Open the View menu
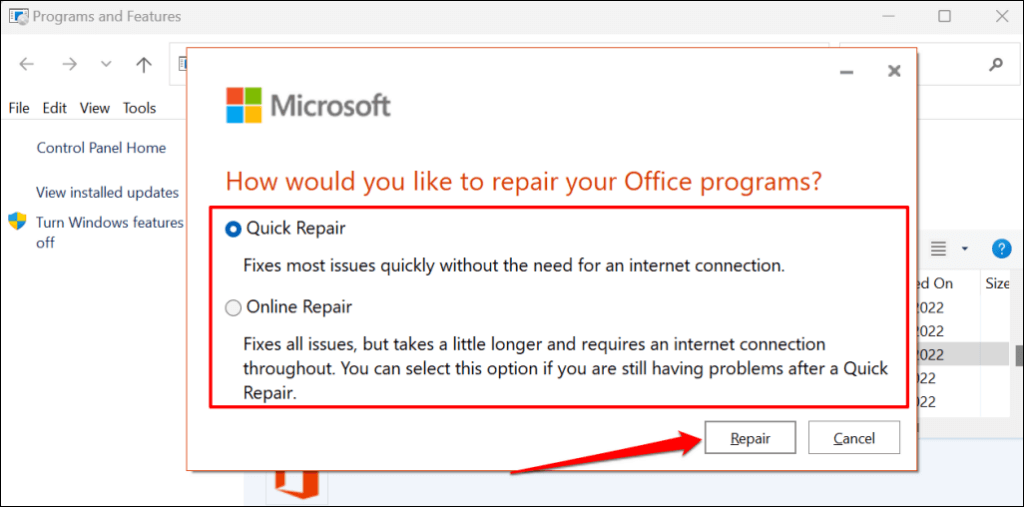 [x=95, y=108]
